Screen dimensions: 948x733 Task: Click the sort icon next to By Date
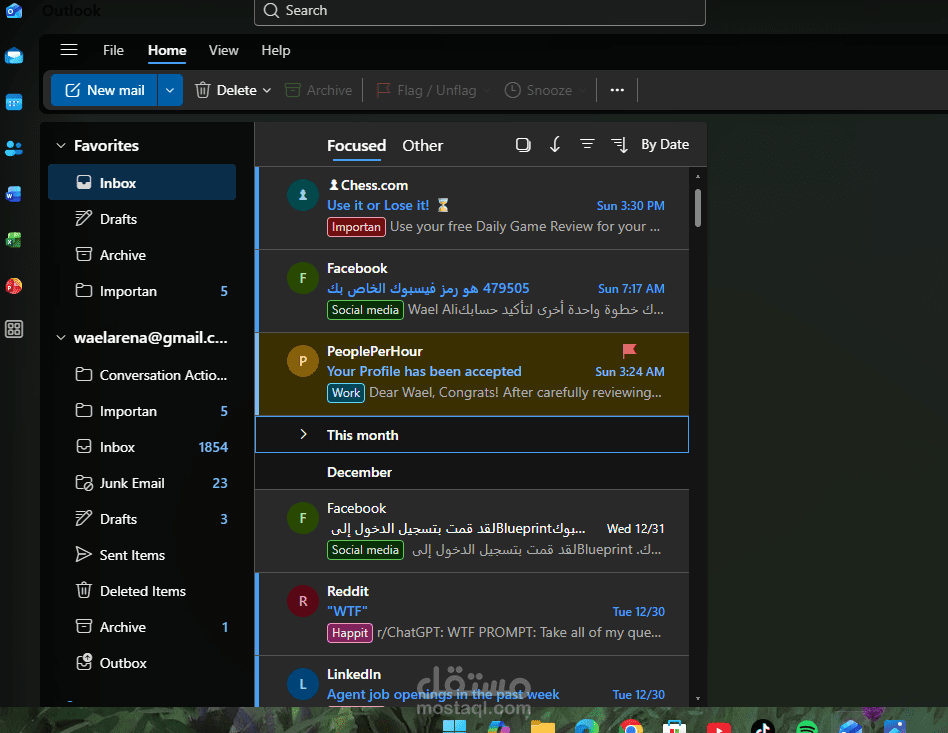pos(620,145)
